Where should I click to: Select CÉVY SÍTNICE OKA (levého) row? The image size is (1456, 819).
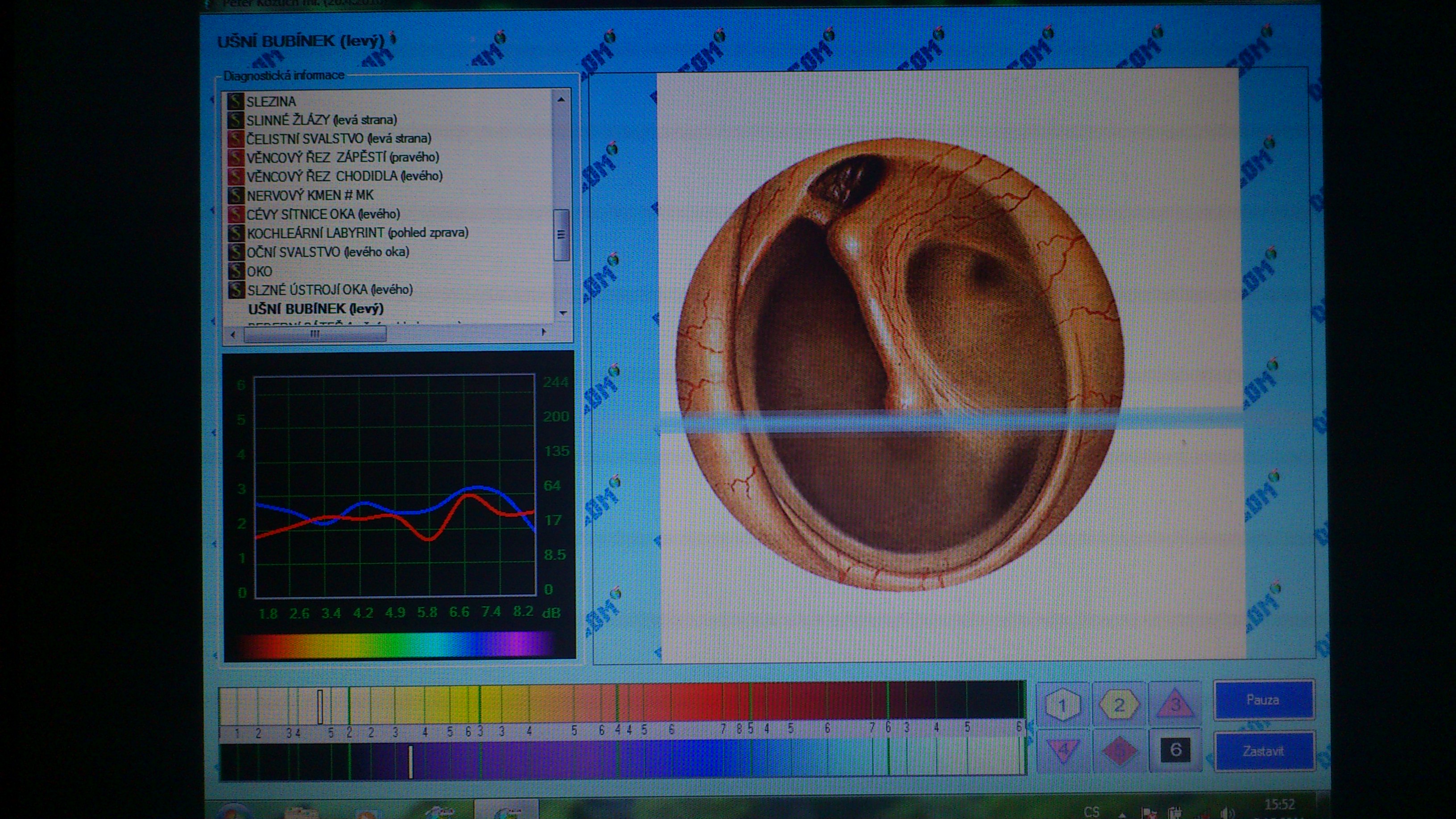coord(323,214)
